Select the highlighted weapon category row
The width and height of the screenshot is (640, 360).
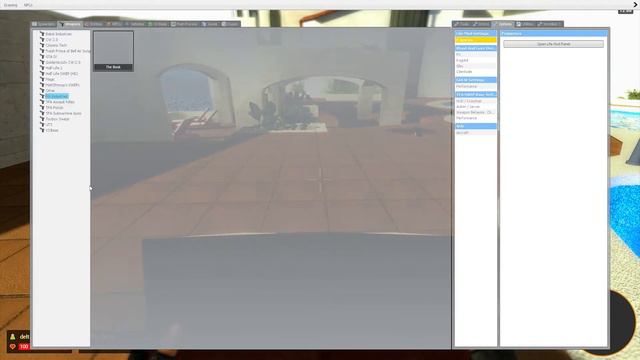[57, 96]
